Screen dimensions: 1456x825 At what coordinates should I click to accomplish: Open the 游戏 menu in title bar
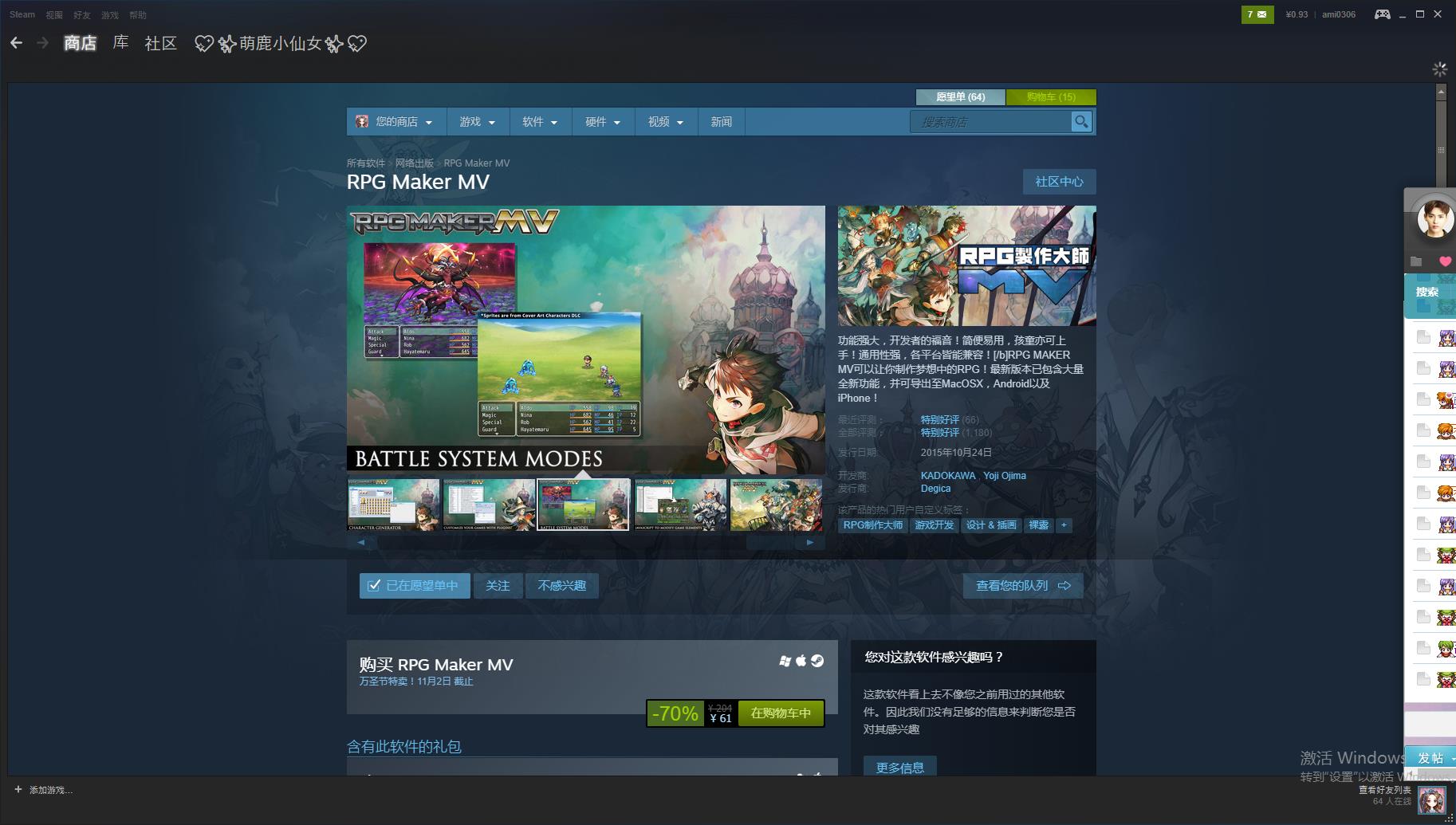click(110, 14)
